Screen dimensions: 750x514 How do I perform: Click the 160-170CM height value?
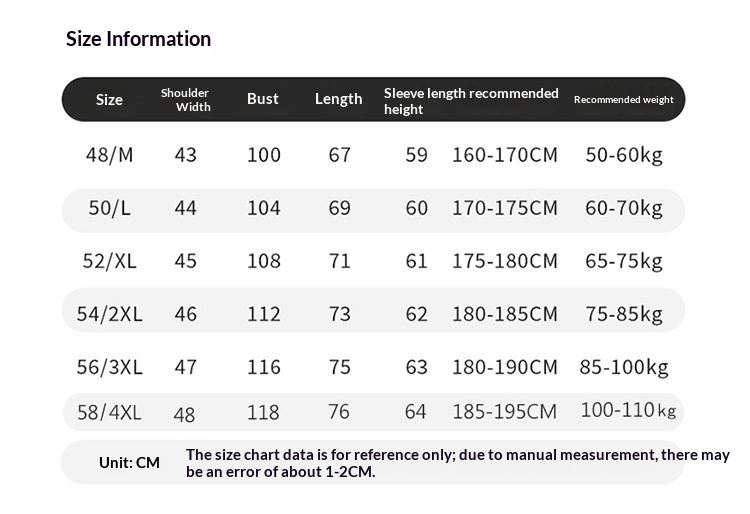pos(505,155)
